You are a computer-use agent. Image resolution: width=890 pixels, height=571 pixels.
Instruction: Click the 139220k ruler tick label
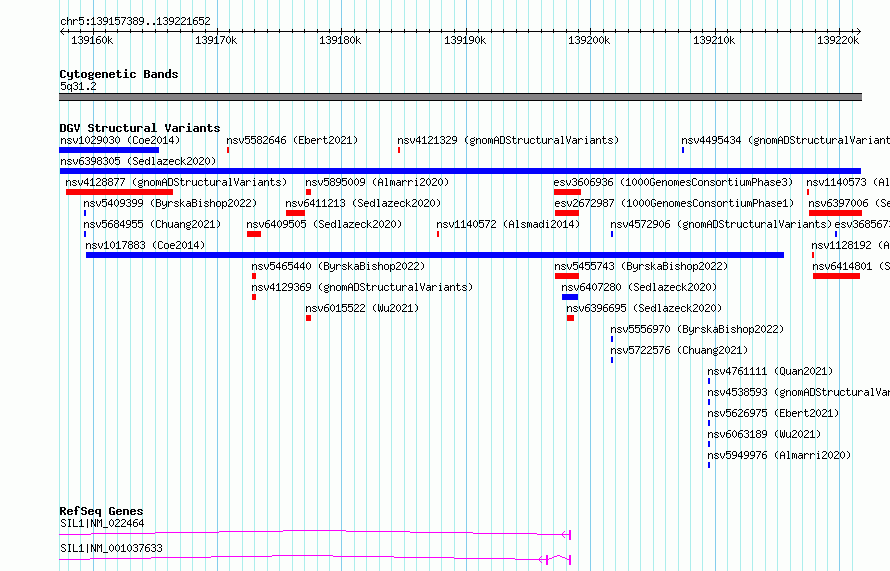838,40
